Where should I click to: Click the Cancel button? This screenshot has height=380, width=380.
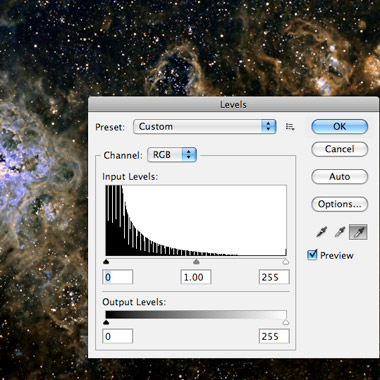tap(340, 149)
